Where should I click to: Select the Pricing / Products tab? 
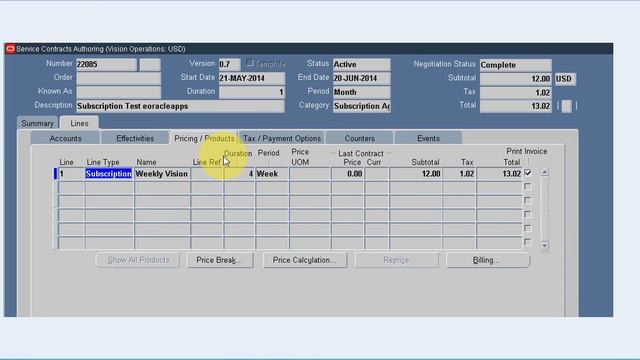pos(204,138)
